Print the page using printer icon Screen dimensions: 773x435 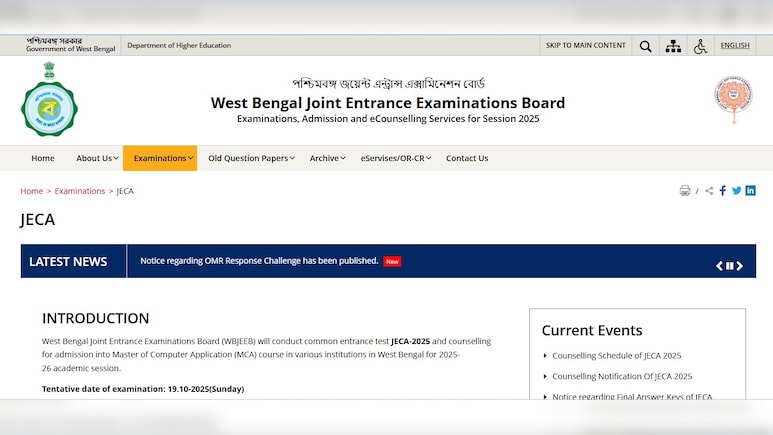tap(685, 191)
